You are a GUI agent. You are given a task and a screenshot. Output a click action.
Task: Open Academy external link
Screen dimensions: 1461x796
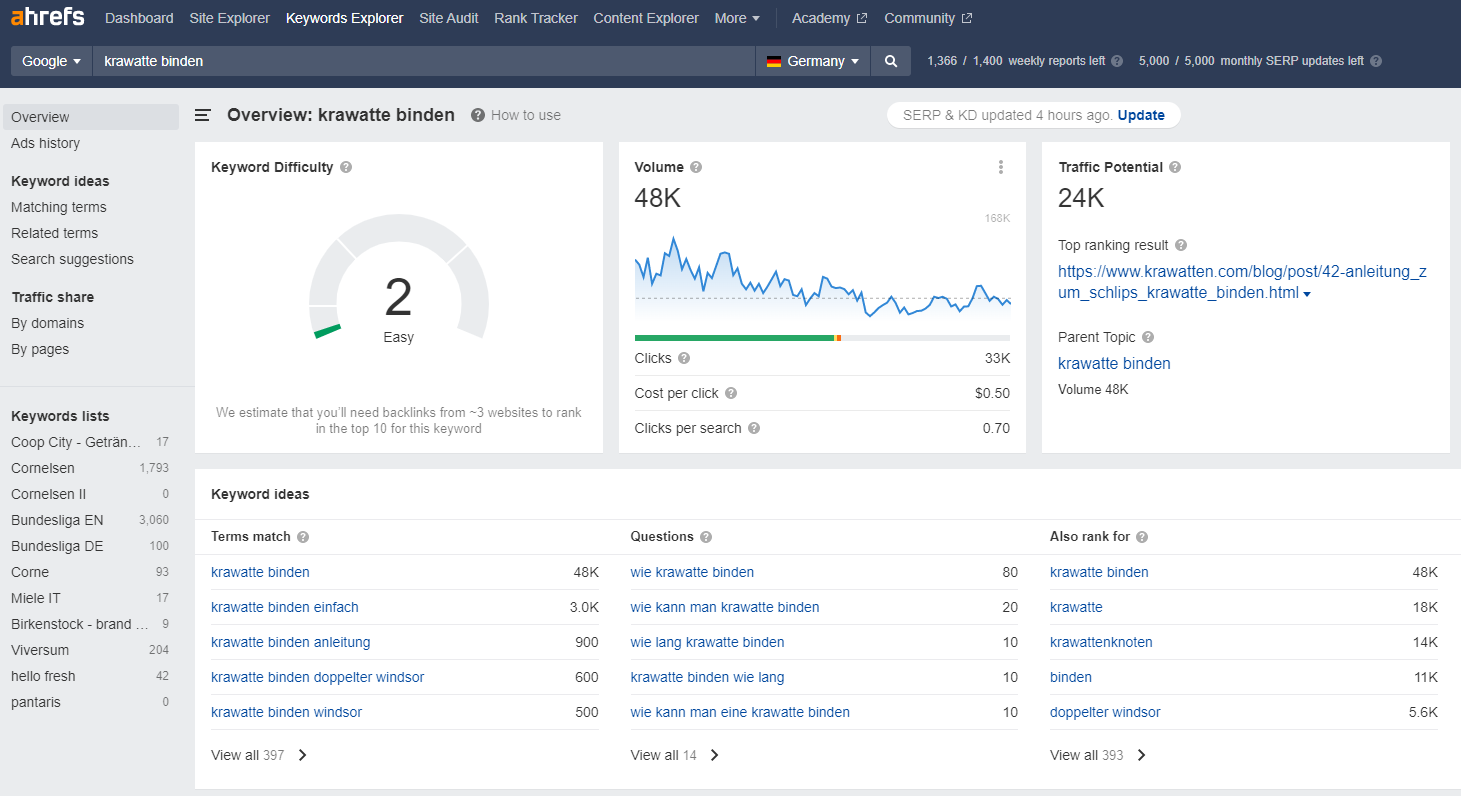point(830,18)
